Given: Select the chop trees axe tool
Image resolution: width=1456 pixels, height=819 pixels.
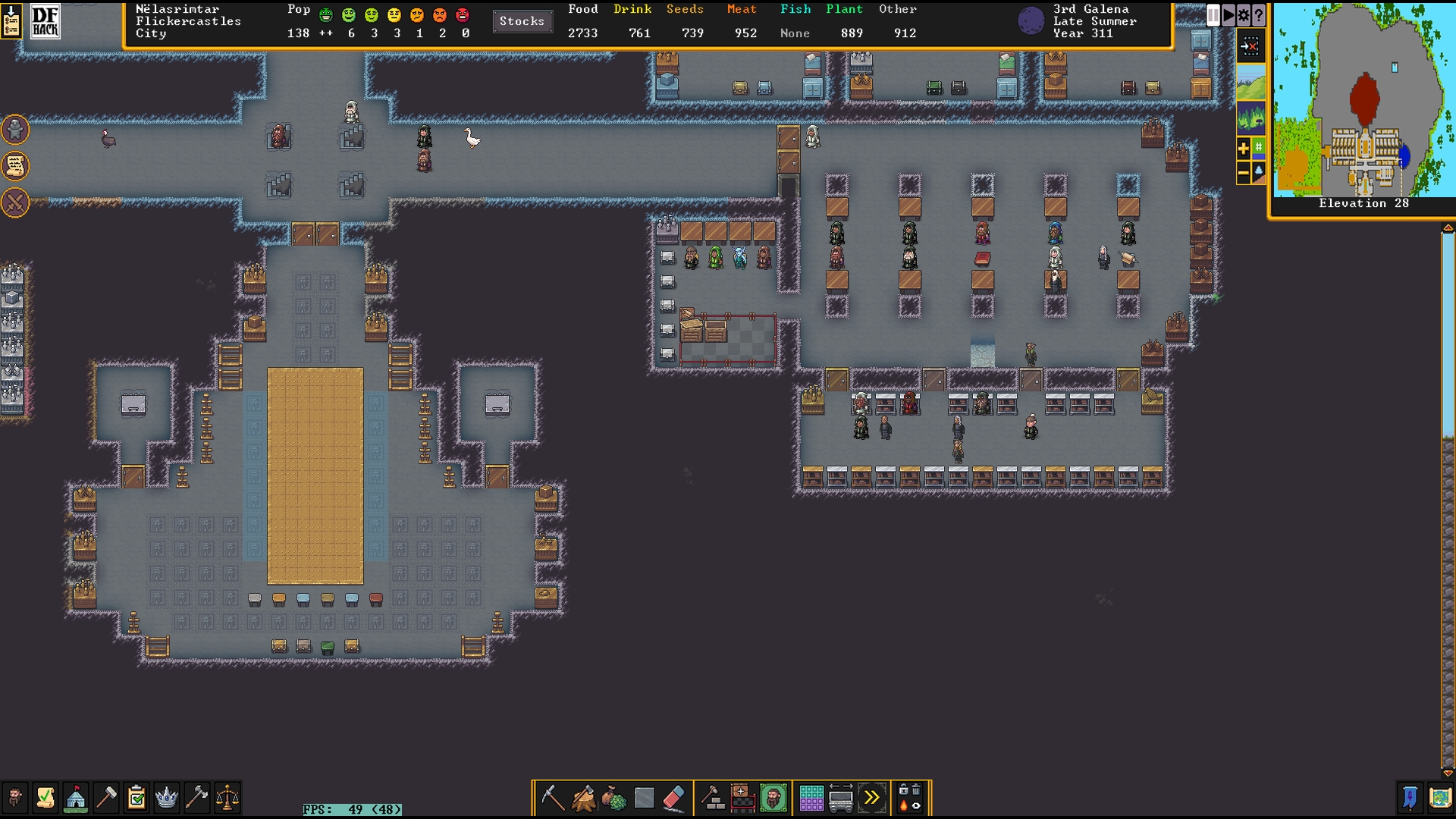Looking at the screenshot, I should tap(583, 798).
